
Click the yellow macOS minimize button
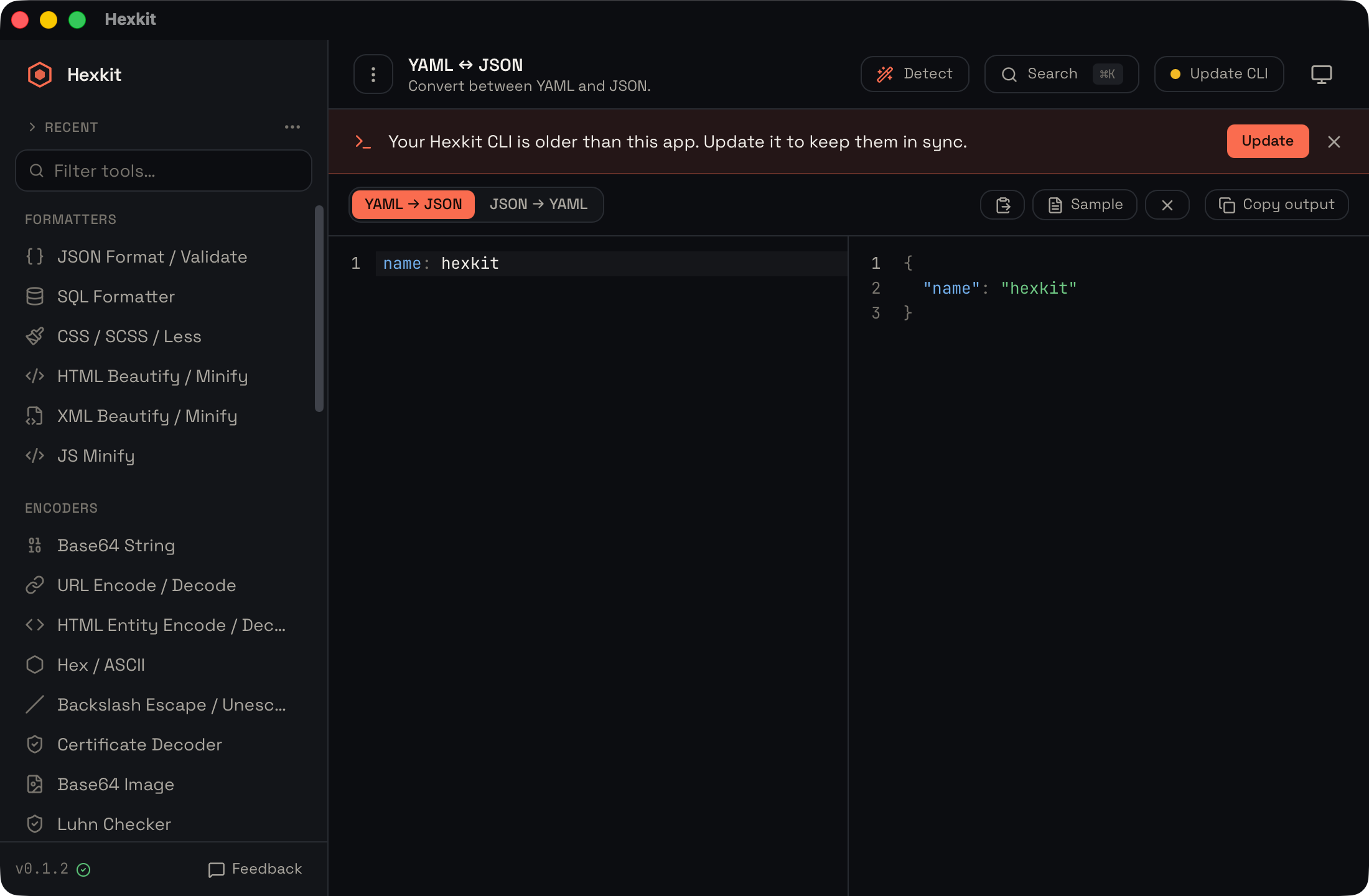pos(49,20)
